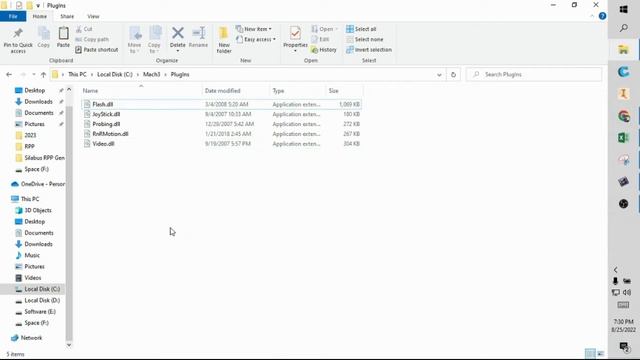The height and width of the screenshot is (360, 640).
Task: Switch to large icons view in status bar
Action: [600, 353]
